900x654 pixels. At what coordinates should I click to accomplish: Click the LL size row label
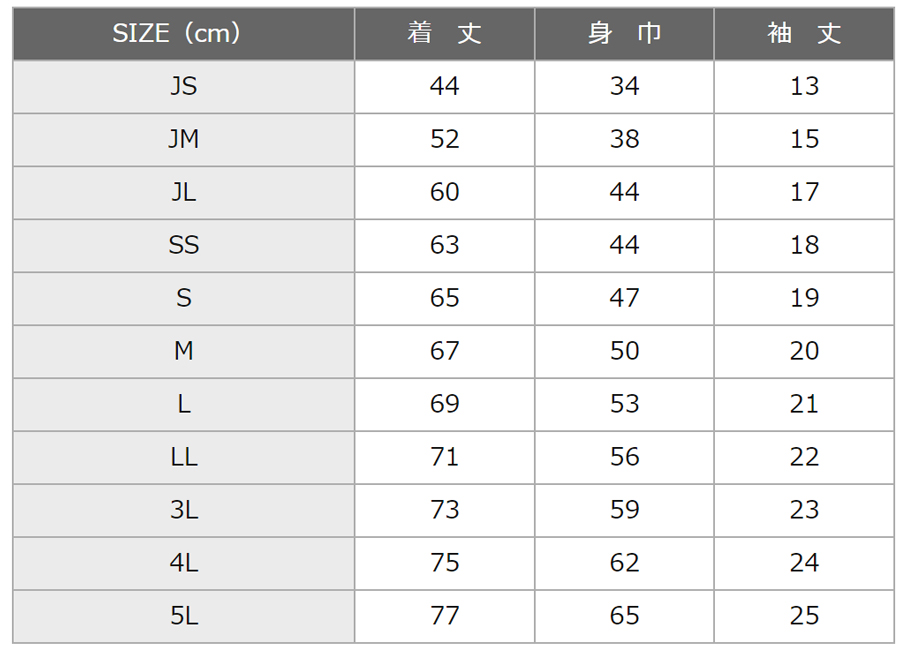coord(184,457)
